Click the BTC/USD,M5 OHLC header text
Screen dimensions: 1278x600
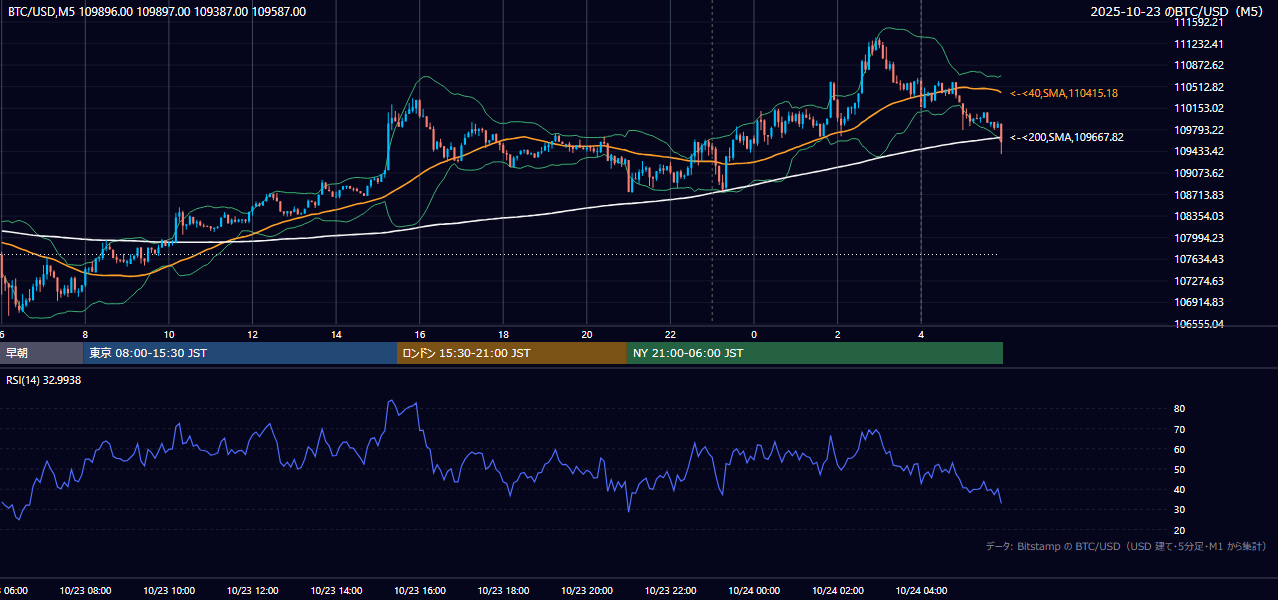point(157,12)
